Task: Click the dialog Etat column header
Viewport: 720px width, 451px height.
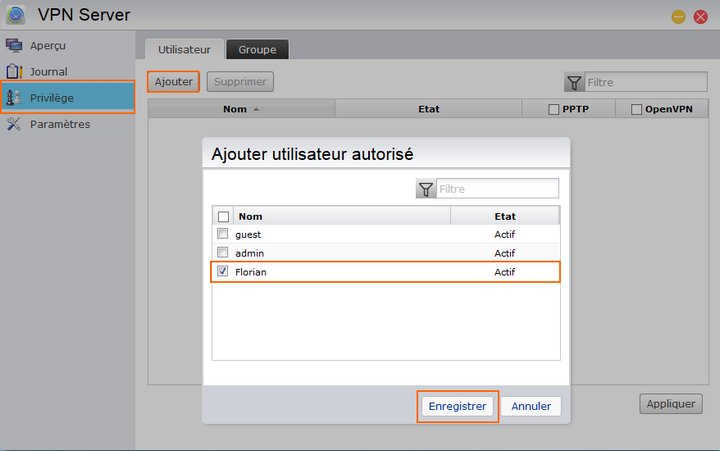Action: tap(505, 216)
